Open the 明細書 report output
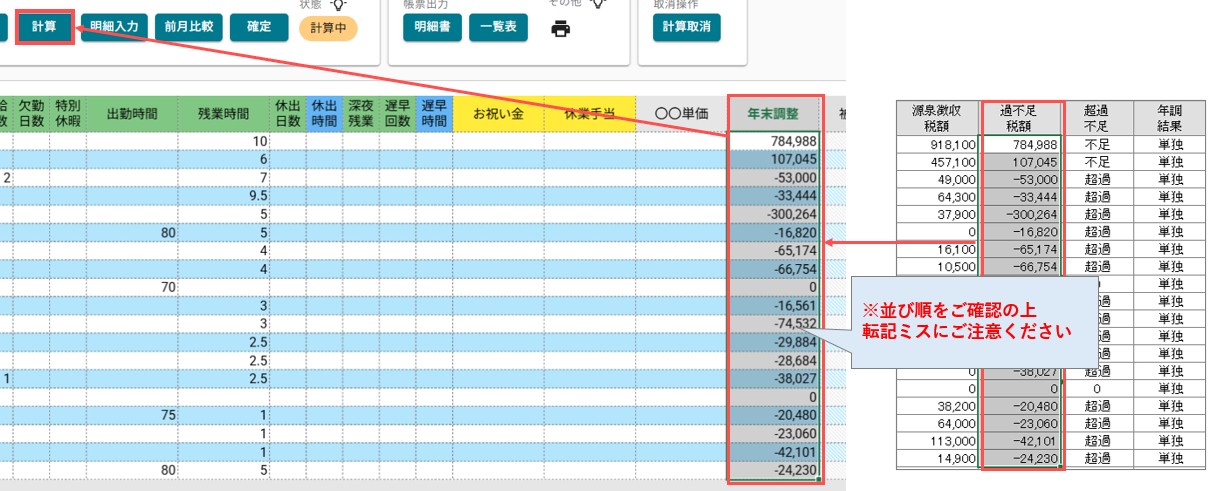1212x491 pixels. (432, 27)
